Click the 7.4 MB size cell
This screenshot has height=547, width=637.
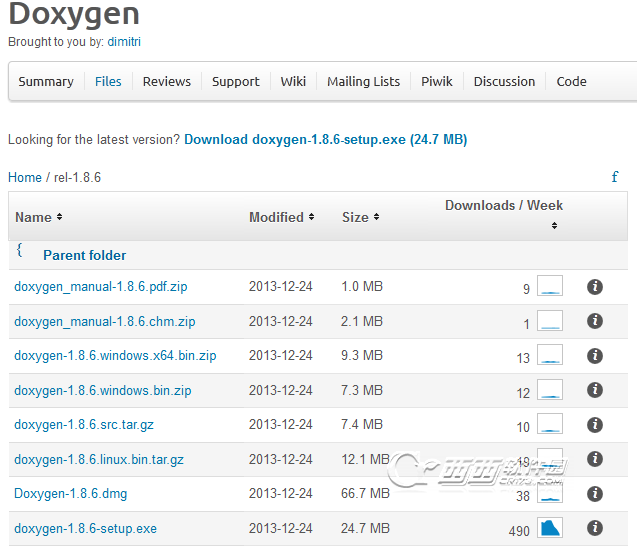(362, 424)
